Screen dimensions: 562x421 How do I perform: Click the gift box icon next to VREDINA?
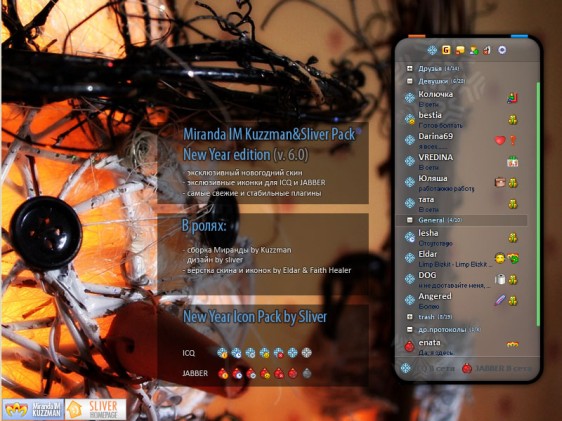(513, 162)
